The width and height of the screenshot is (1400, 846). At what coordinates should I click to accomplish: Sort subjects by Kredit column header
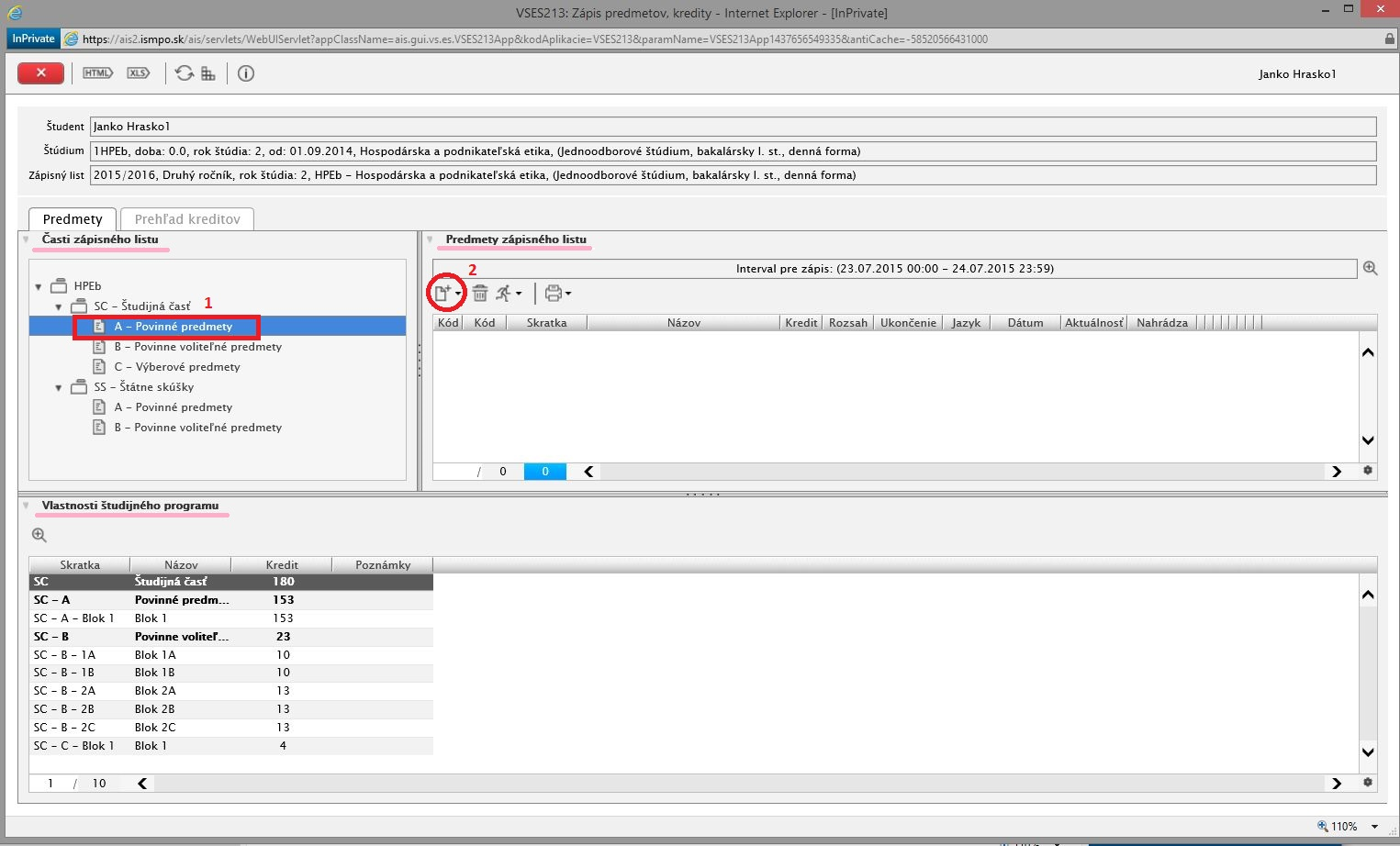(x=801, y=323)
